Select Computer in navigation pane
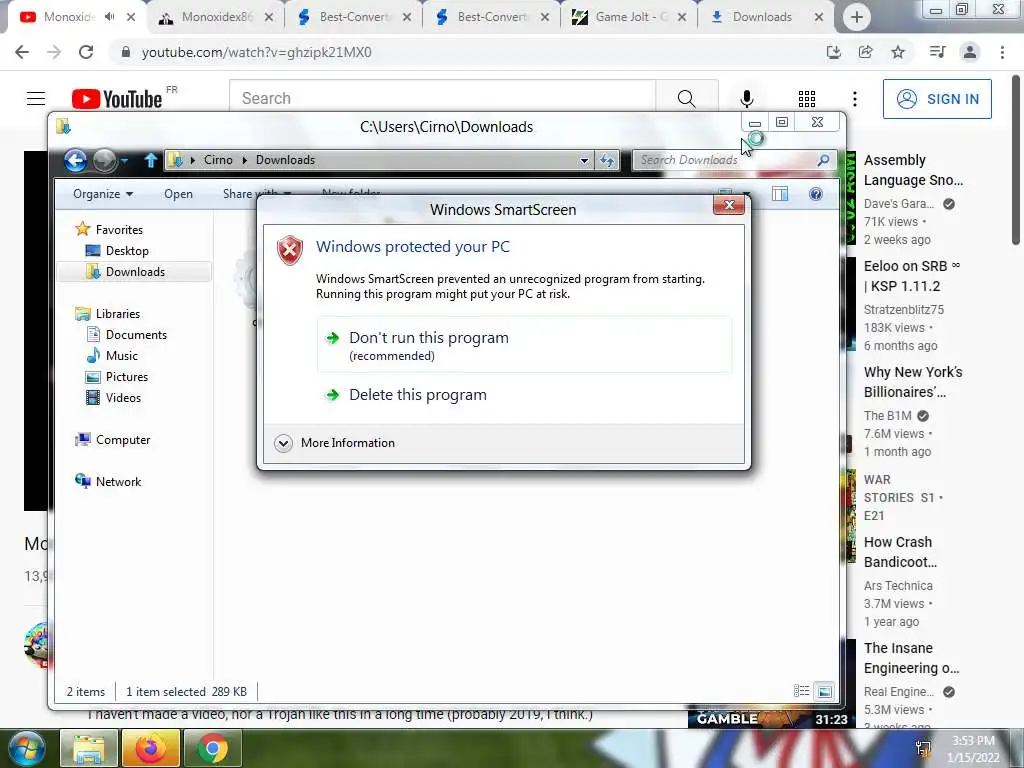Image resolution: width=1024 pixels, height=768 pixels. pyautogui.click(x=123, y=440)
